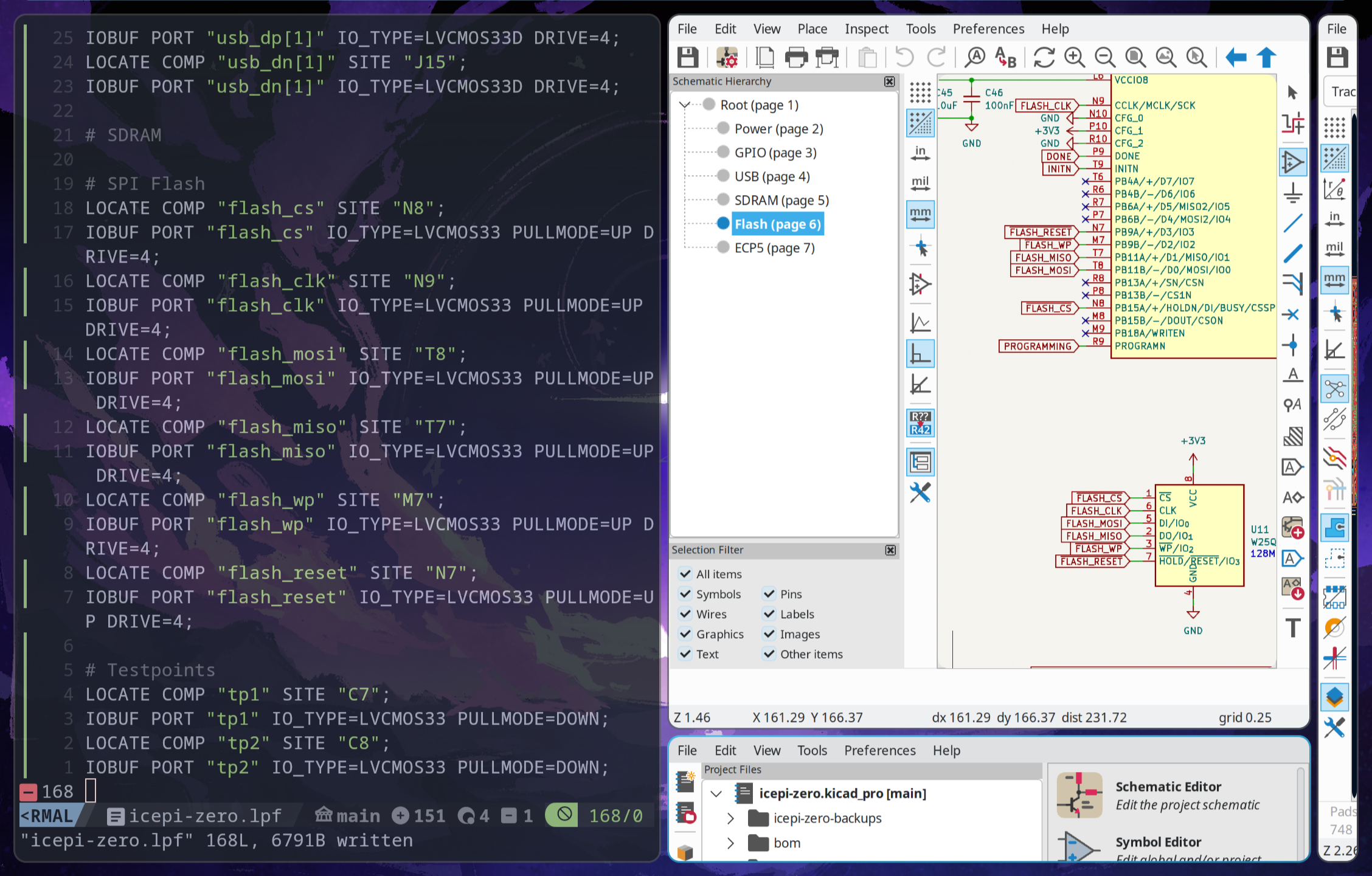Click the Refresh view icon
The width and height of the screenshot is (1372, 876).
[1044, 58]
